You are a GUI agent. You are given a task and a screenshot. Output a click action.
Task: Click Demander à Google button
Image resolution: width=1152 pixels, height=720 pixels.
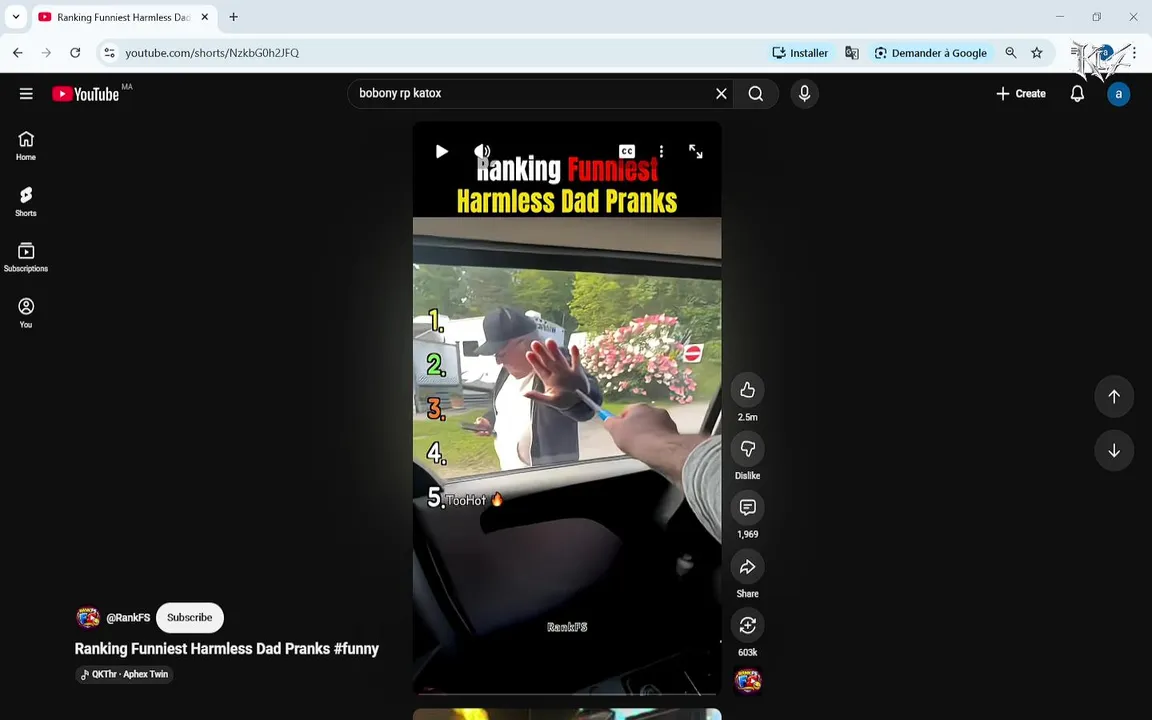tap(930, 53)
